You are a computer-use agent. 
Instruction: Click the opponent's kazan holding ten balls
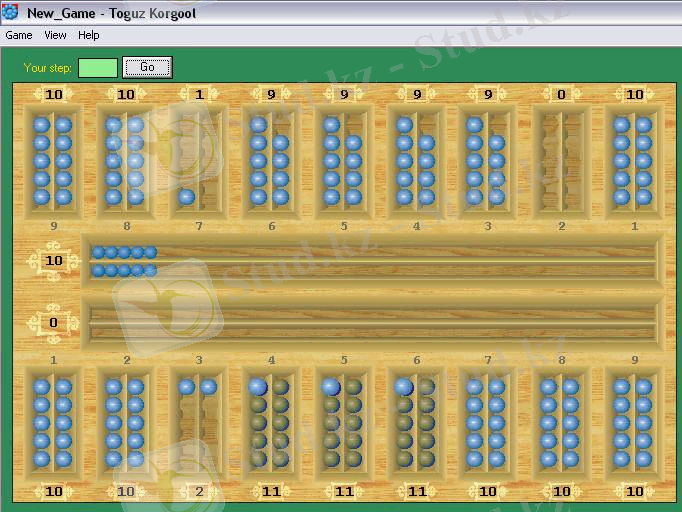click(370, 261)
